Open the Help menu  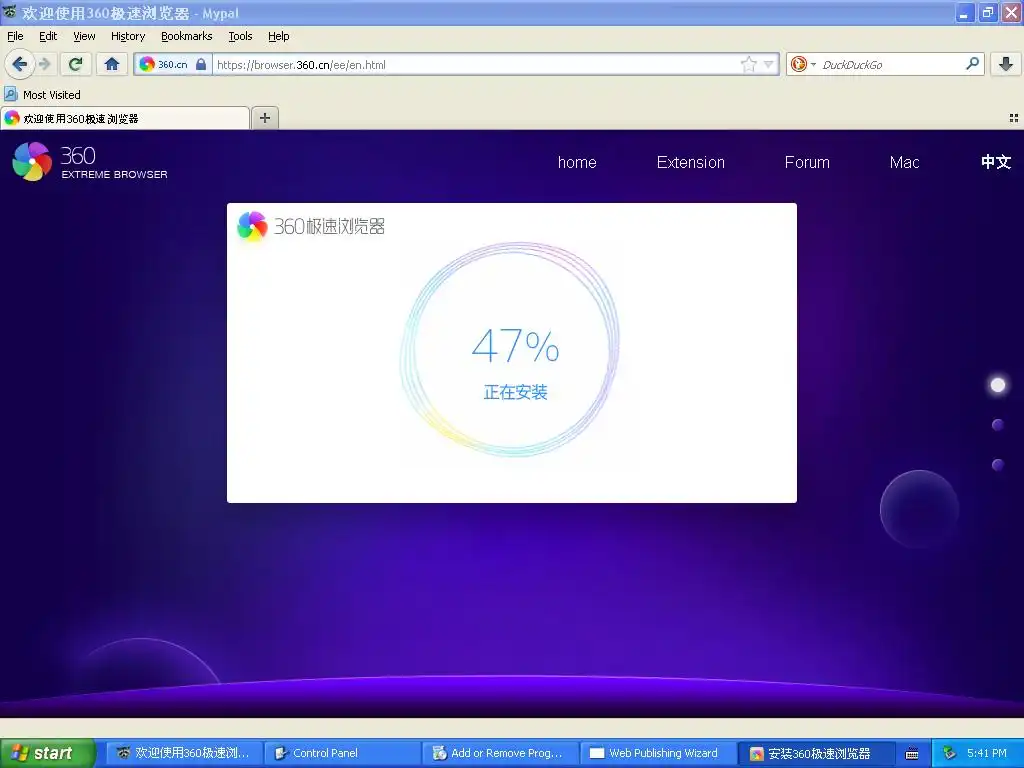(278, 36)
